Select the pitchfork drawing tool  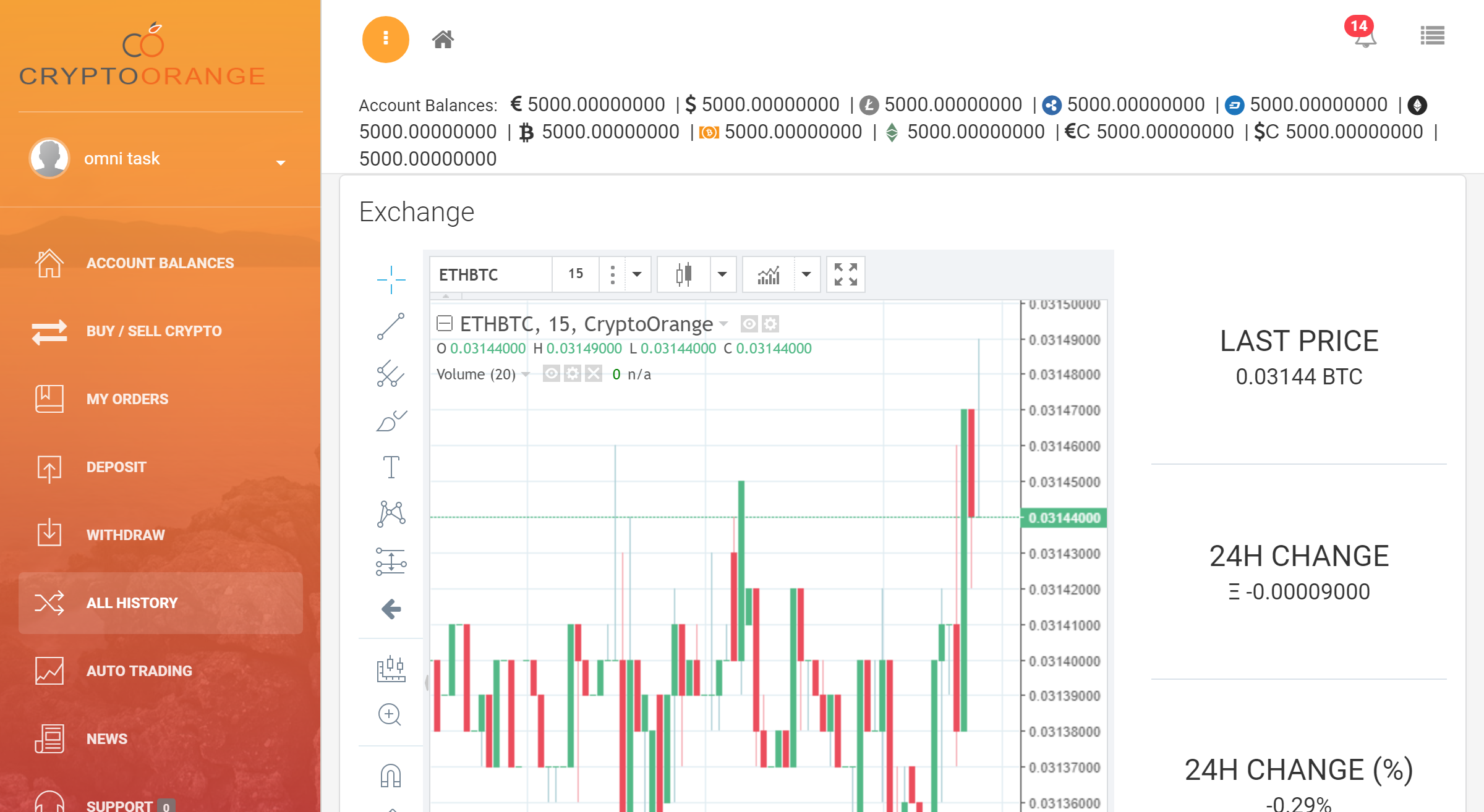click(x=391, y=373)
